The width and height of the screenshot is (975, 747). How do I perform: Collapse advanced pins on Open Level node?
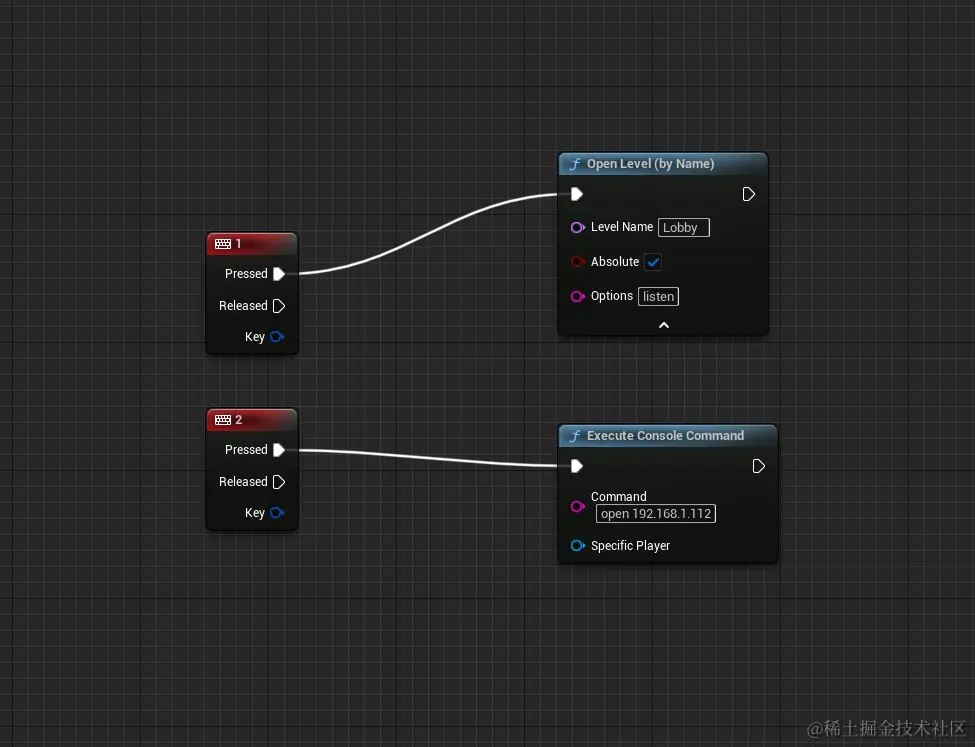pos(663,325)
